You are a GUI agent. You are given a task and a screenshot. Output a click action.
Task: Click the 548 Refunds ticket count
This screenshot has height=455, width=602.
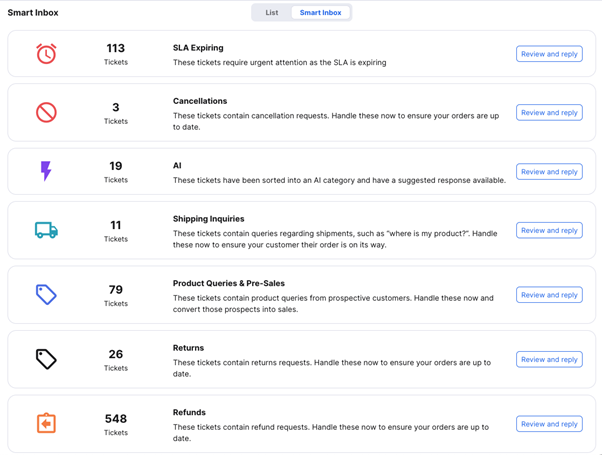116,419
